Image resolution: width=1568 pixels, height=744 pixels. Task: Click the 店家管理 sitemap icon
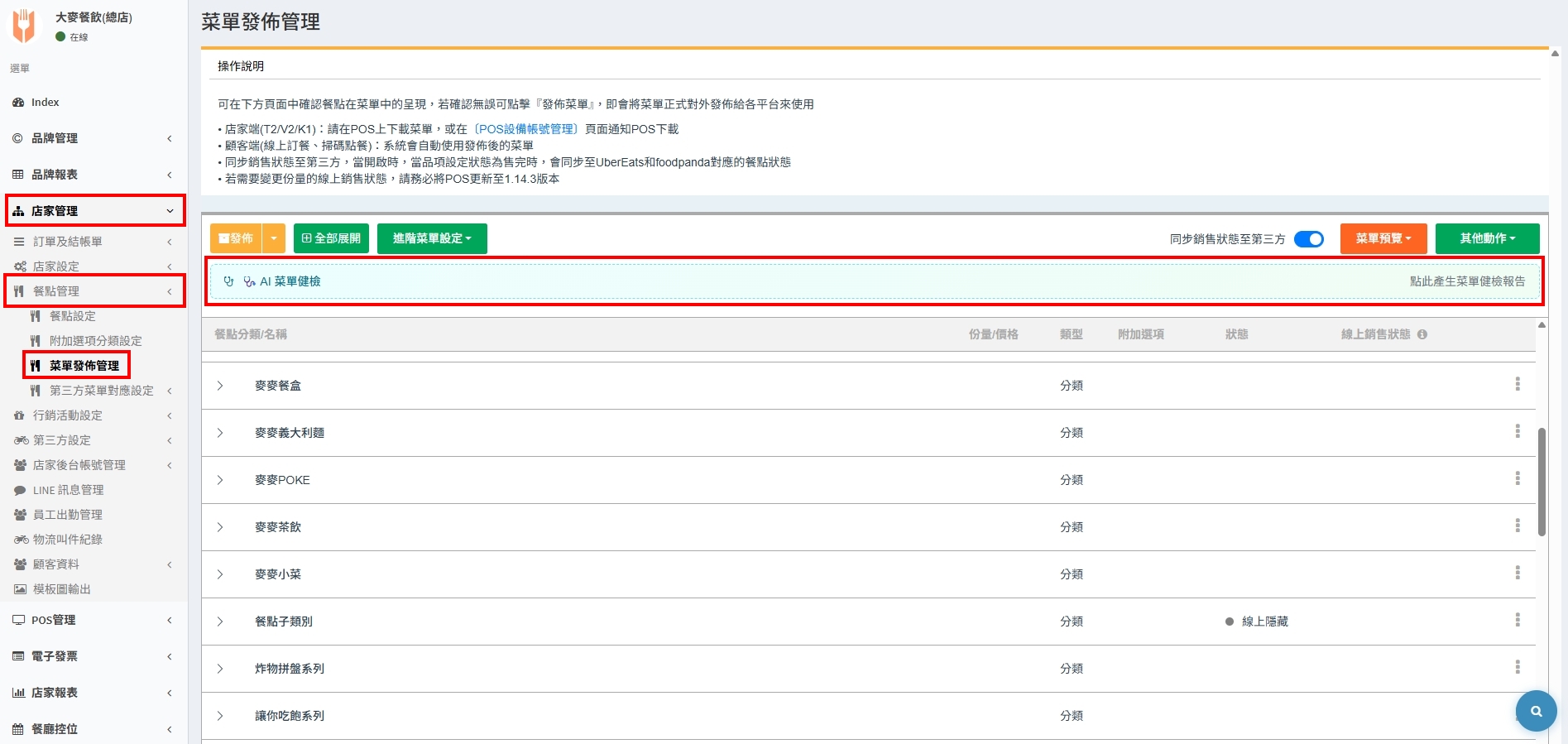click(x=18, y=211)
